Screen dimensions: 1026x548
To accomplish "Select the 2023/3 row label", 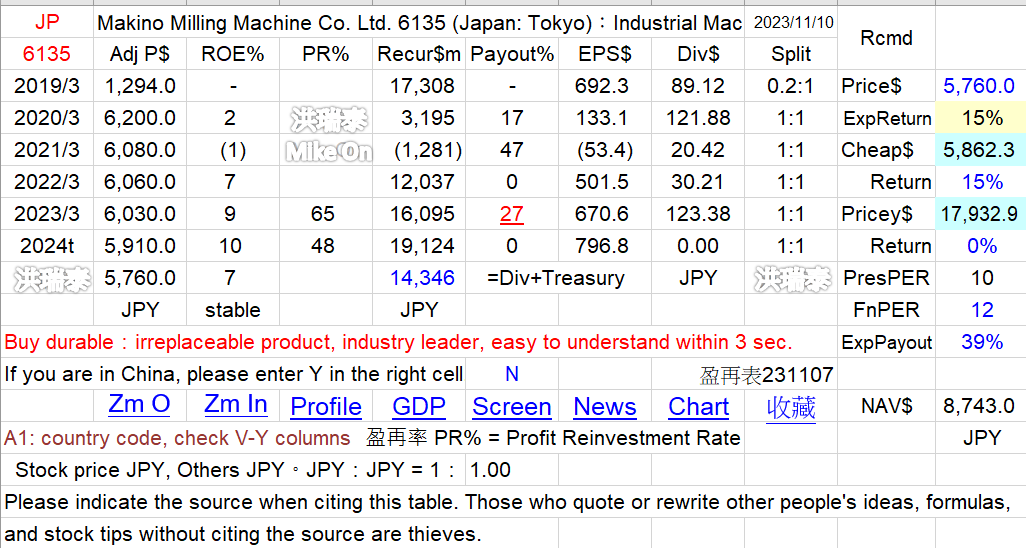I will tap(47, 214).
